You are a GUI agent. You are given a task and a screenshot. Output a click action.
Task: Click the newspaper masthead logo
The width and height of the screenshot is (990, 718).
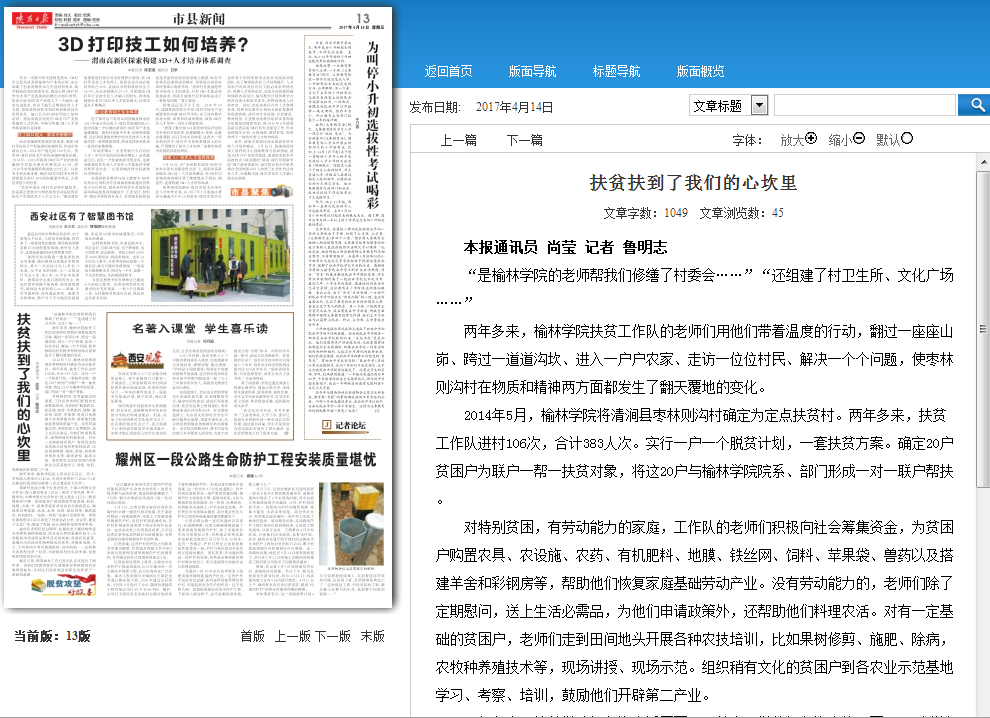30,20
